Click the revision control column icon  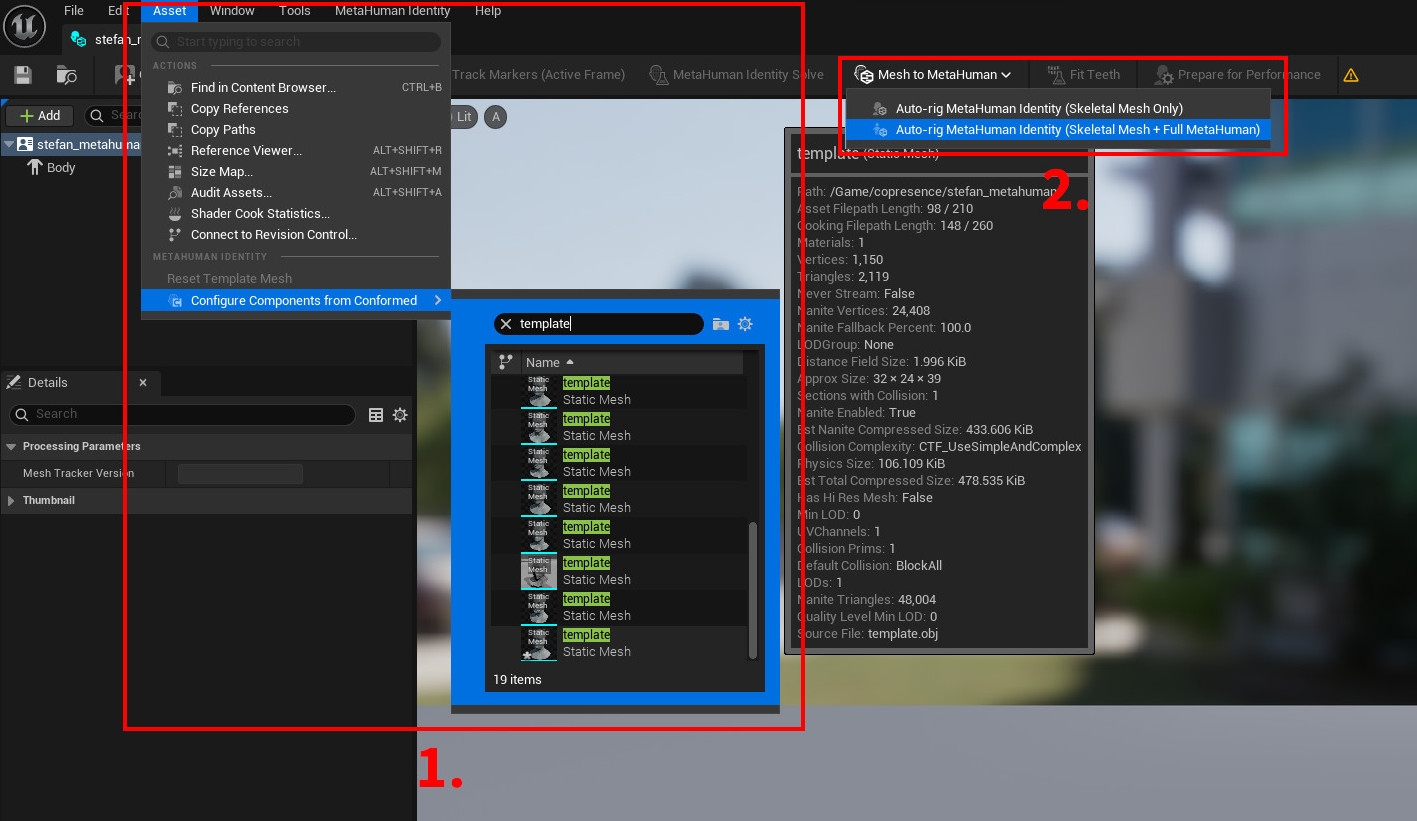click(506, 362)
